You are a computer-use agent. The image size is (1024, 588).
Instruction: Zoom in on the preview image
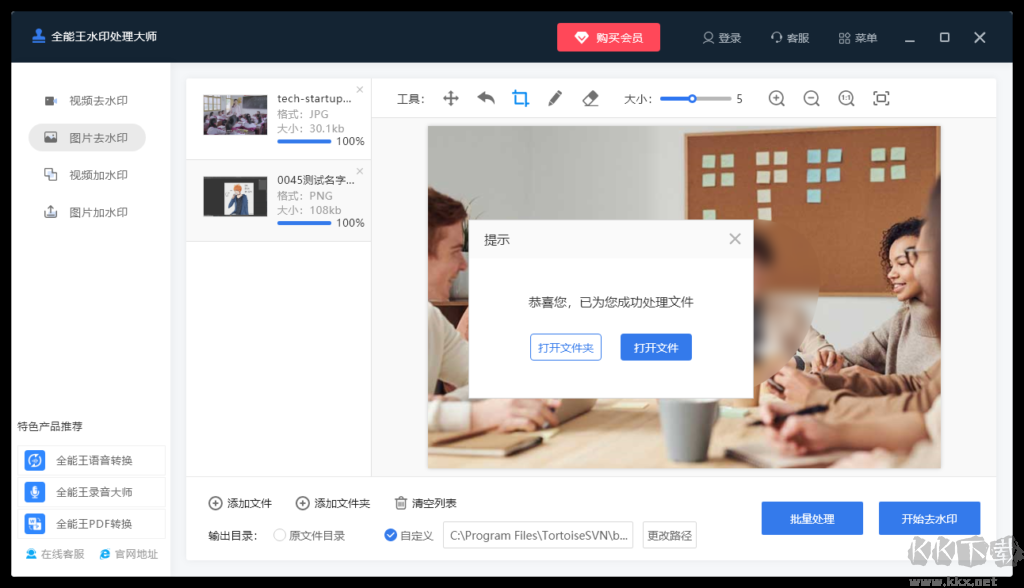coord(776,98)
